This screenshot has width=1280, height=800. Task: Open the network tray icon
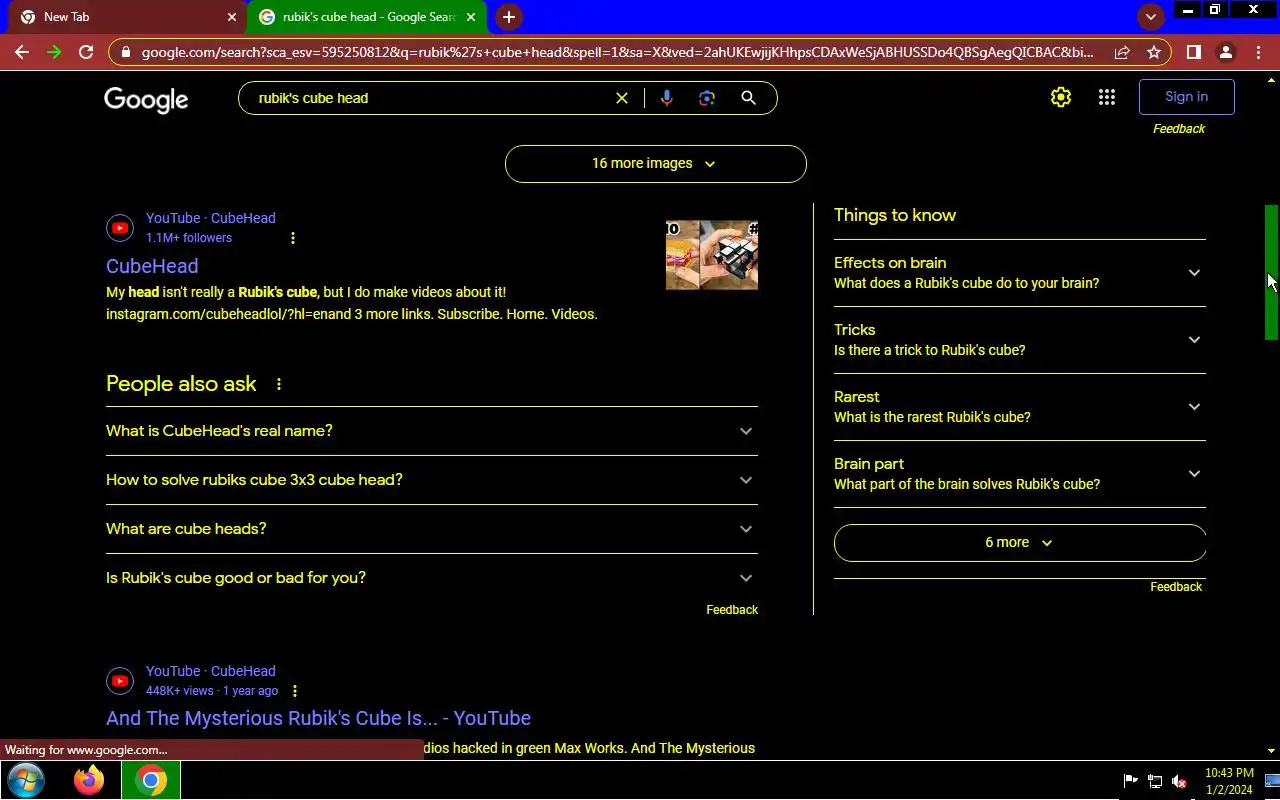click(1155, 781)
